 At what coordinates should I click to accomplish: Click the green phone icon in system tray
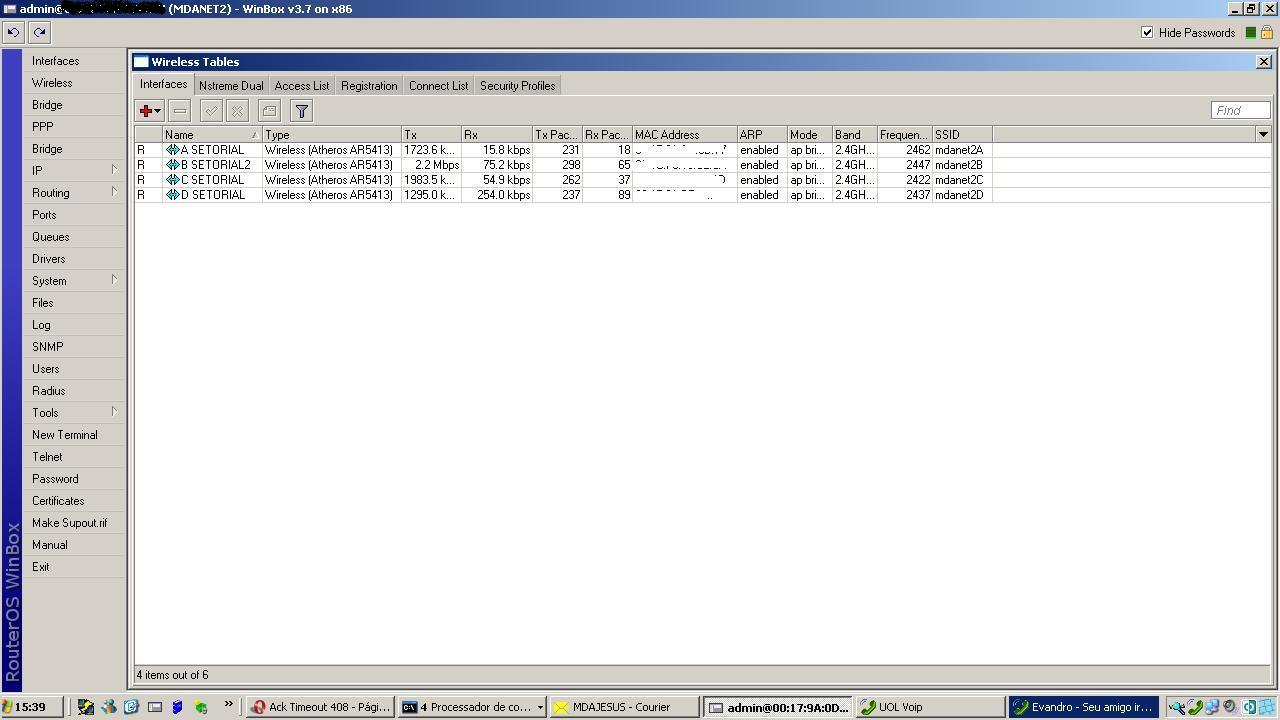(x=1194, y=707)
